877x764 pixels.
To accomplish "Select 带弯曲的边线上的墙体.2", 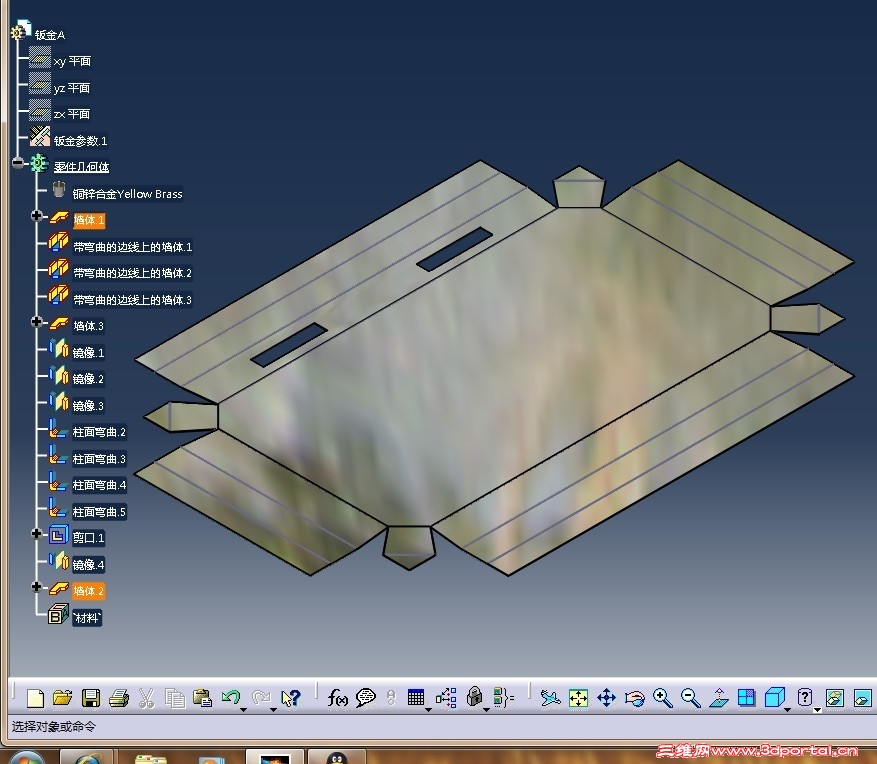I will coord(133,273).
